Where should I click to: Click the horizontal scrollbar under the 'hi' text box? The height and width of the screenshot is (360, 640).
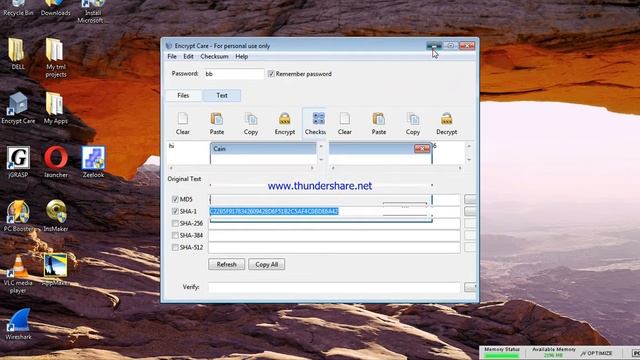(x=242, y=168)
